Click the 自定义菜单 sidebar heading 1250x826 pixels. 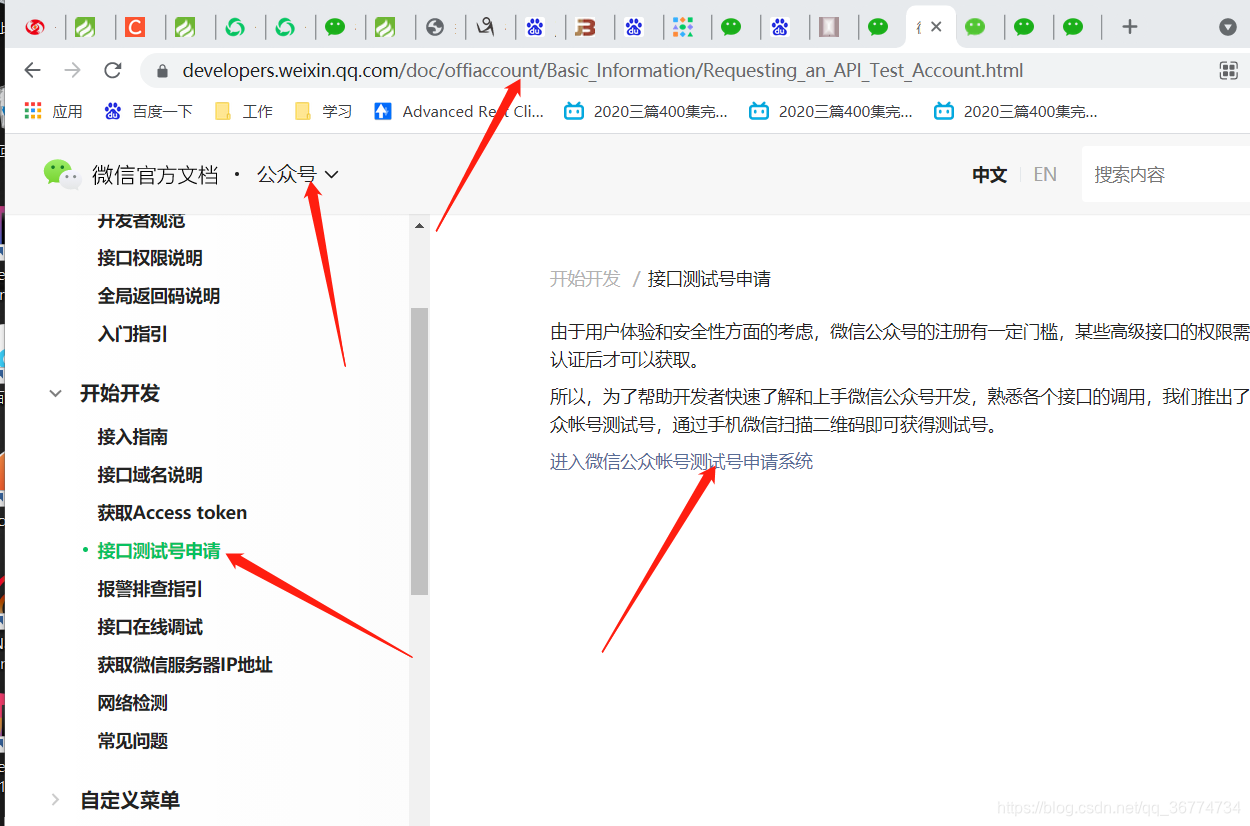130,800
